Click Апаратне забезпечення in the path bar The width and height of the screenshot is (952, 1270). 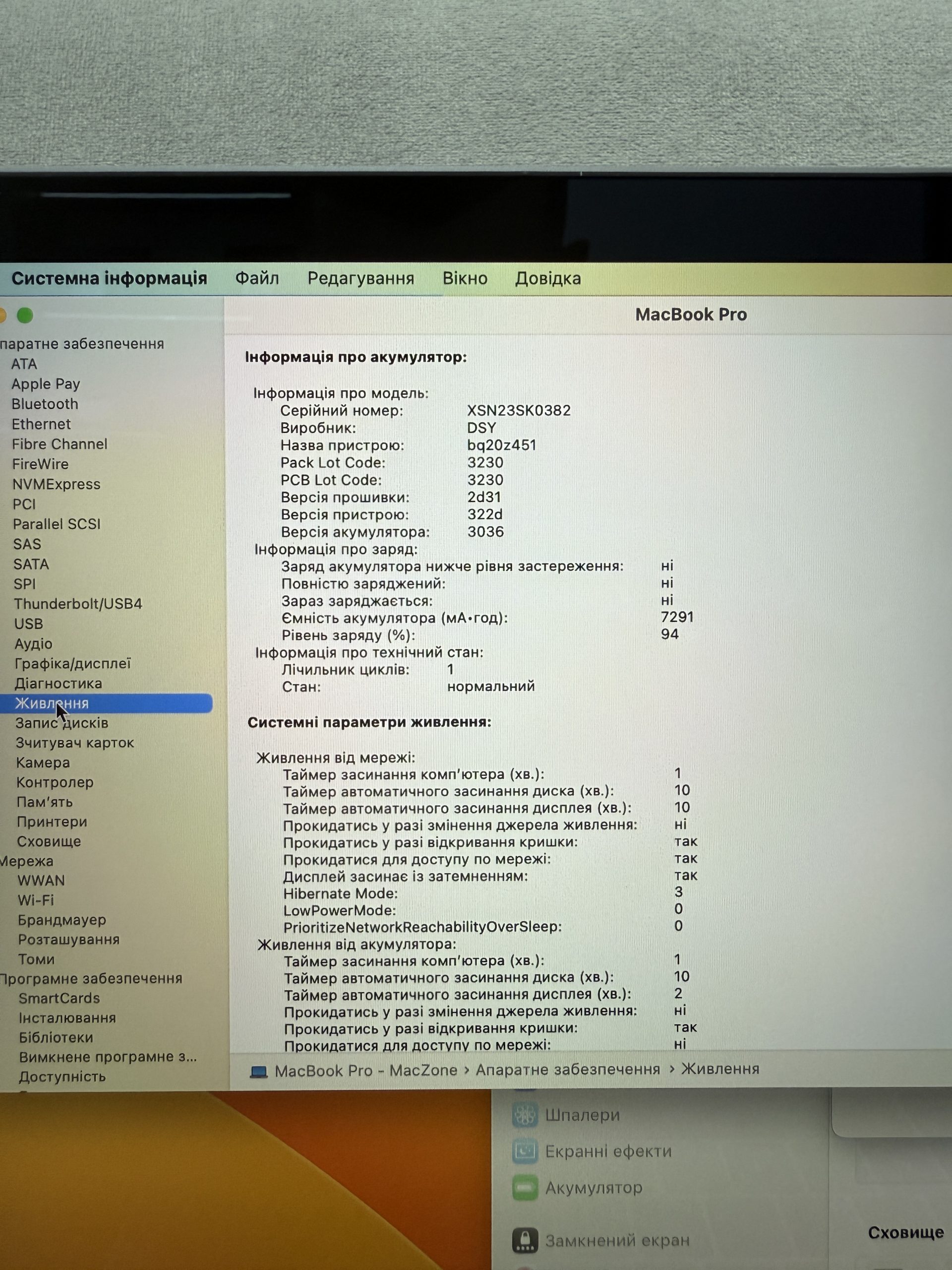click(568, 1070)
